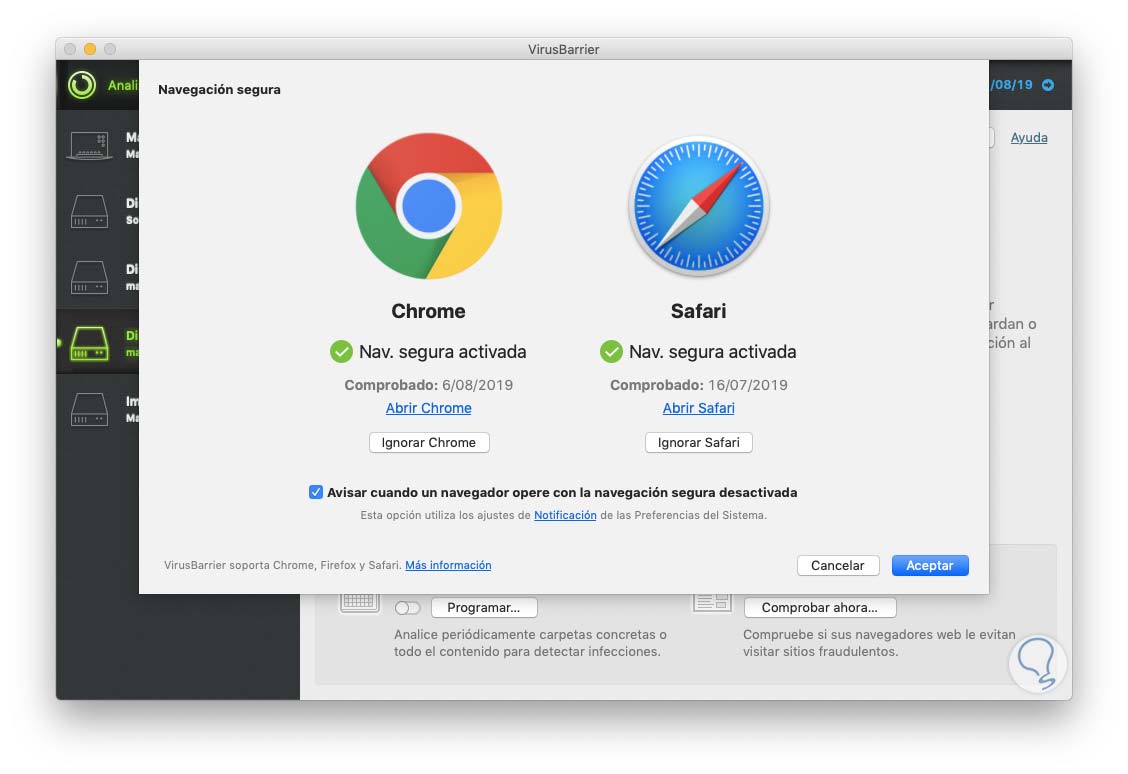Select the Mac computer icon in sidebar
The height and width of the screenshot is (774, 1128).
tap(89, 145)
